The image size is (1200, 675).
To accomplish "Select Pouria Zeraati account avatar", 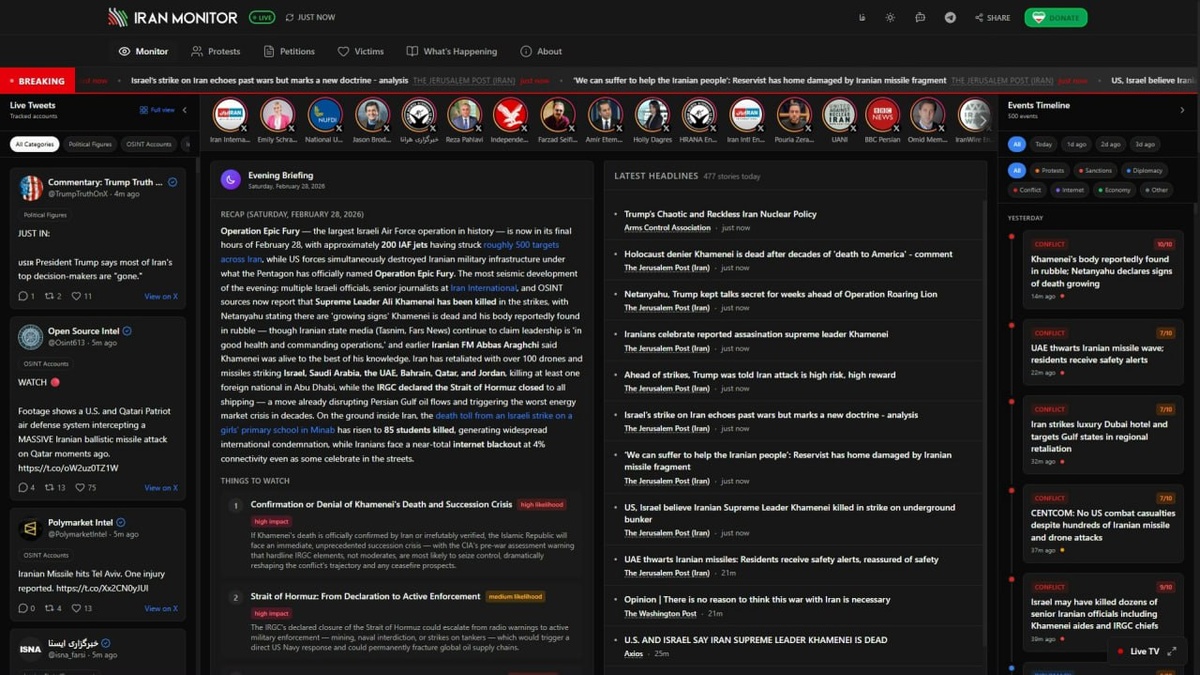I will pyautogui.click(x=794, y=116).
